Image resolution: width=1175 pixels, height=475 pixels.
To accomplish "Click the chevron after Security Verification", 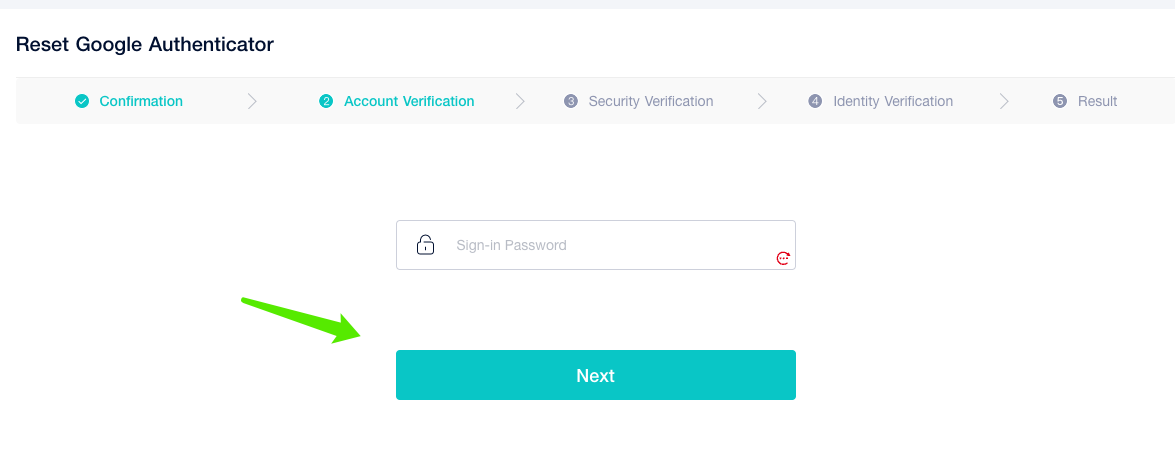I will tap(762, 101).
